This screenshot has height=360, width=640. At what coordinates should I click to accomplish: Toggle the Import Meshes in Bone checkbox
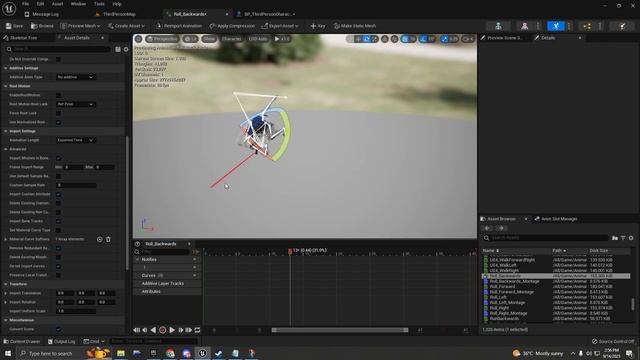click(58, 158)
